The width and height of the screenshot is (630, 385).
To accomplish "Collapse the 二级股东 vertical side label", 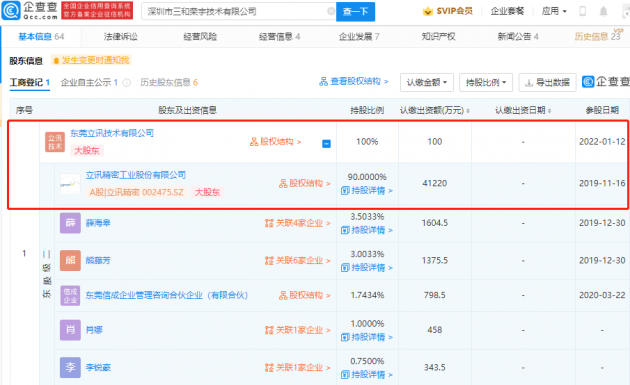I will (x=47, y=274).
